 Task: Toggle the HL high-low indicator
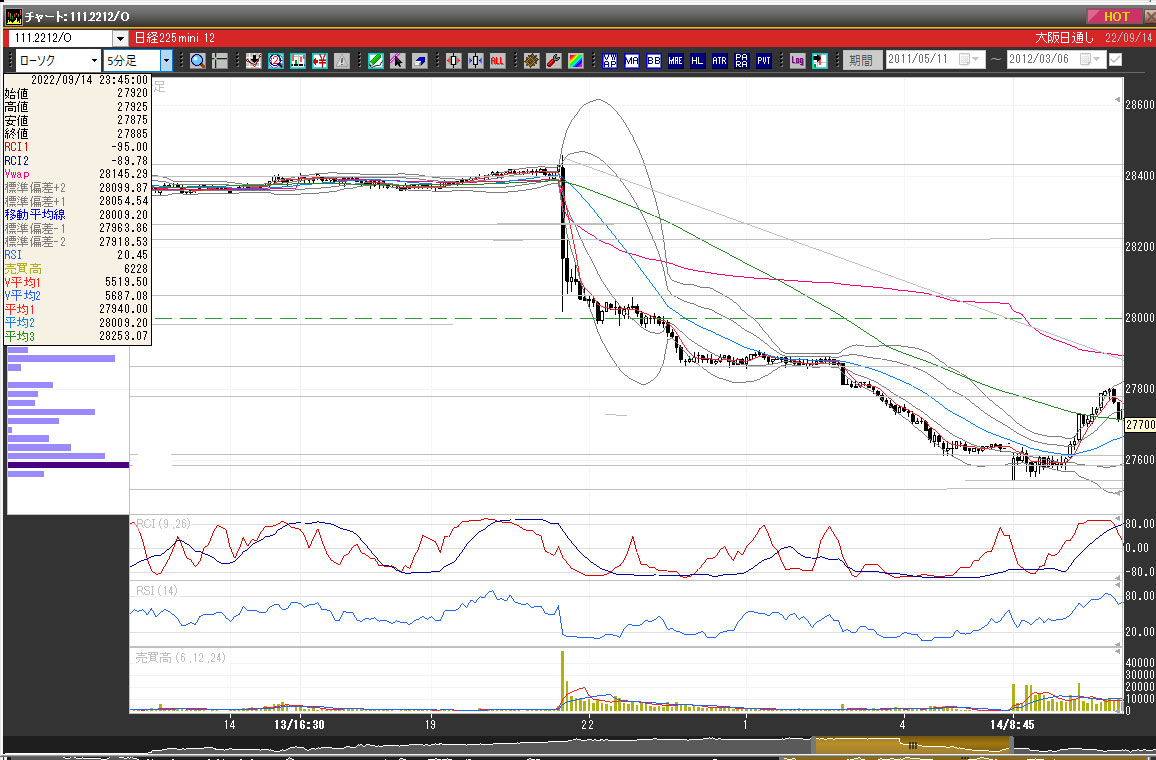click(697, 60)
